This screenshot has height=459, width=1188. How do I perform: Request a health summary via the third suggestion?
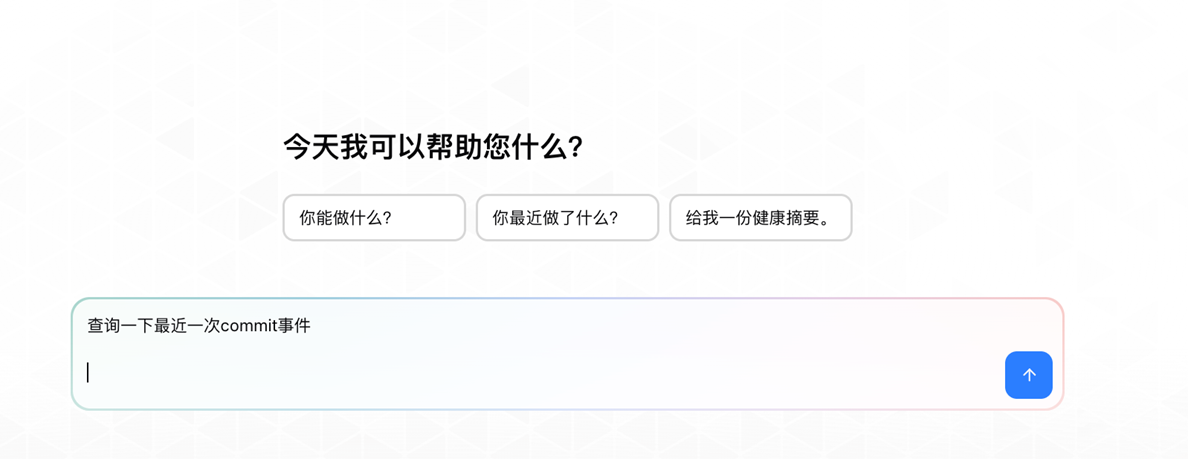click(x=760, y=217)
